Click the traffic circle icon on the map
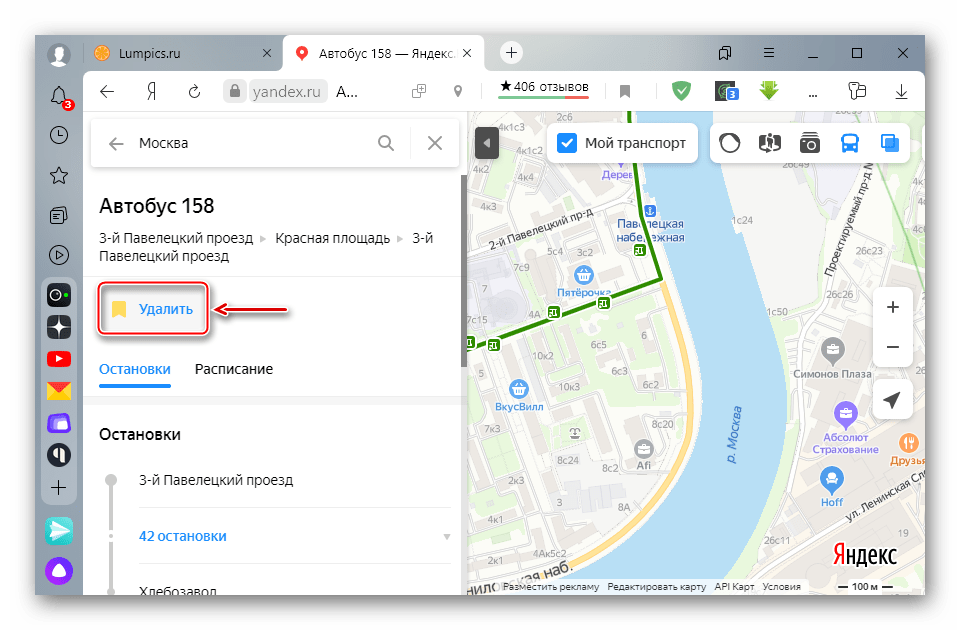The height and width of the screenshot is (630, 960). tap(729, 143)
